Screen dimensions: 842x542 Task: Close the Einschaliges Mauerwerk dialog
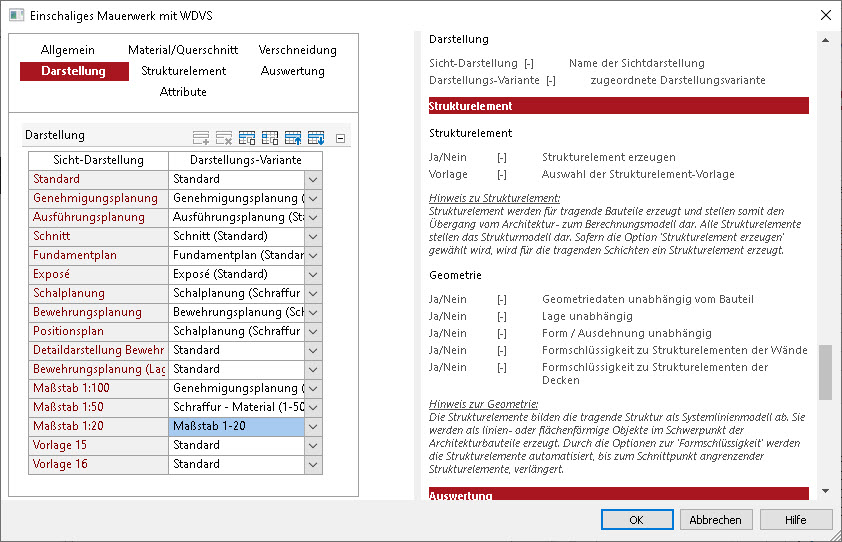(826, 15)
